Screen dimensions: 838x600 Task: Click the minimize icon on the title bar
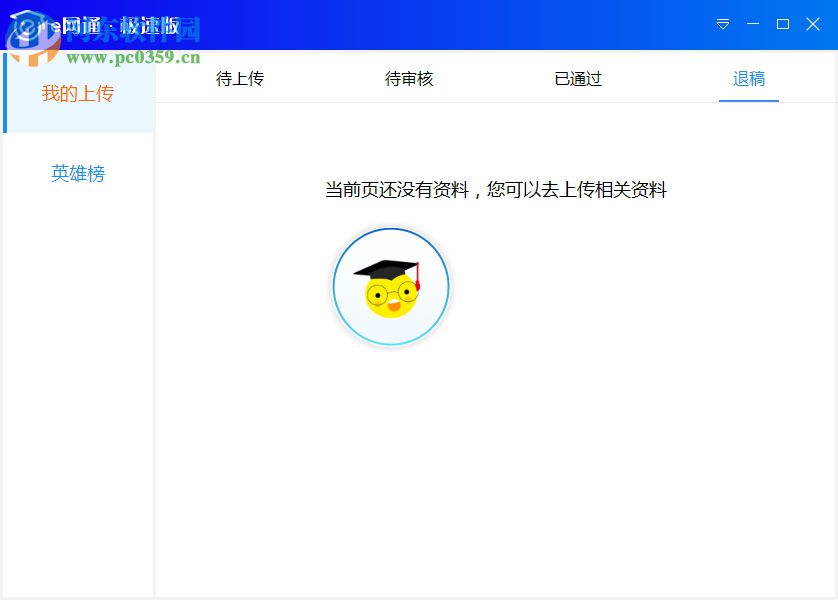point(753,24)
